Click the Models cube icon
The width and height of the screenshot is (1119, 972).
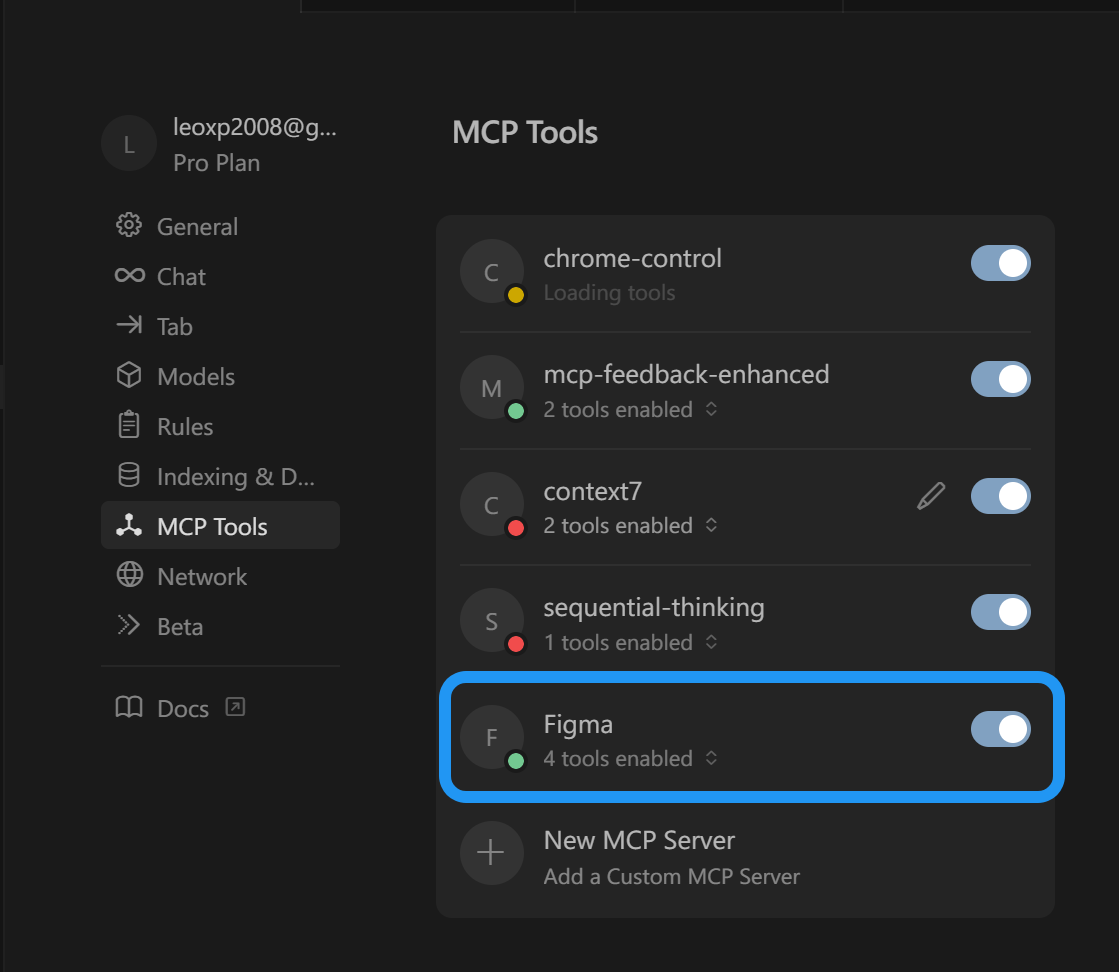(129, 375)
